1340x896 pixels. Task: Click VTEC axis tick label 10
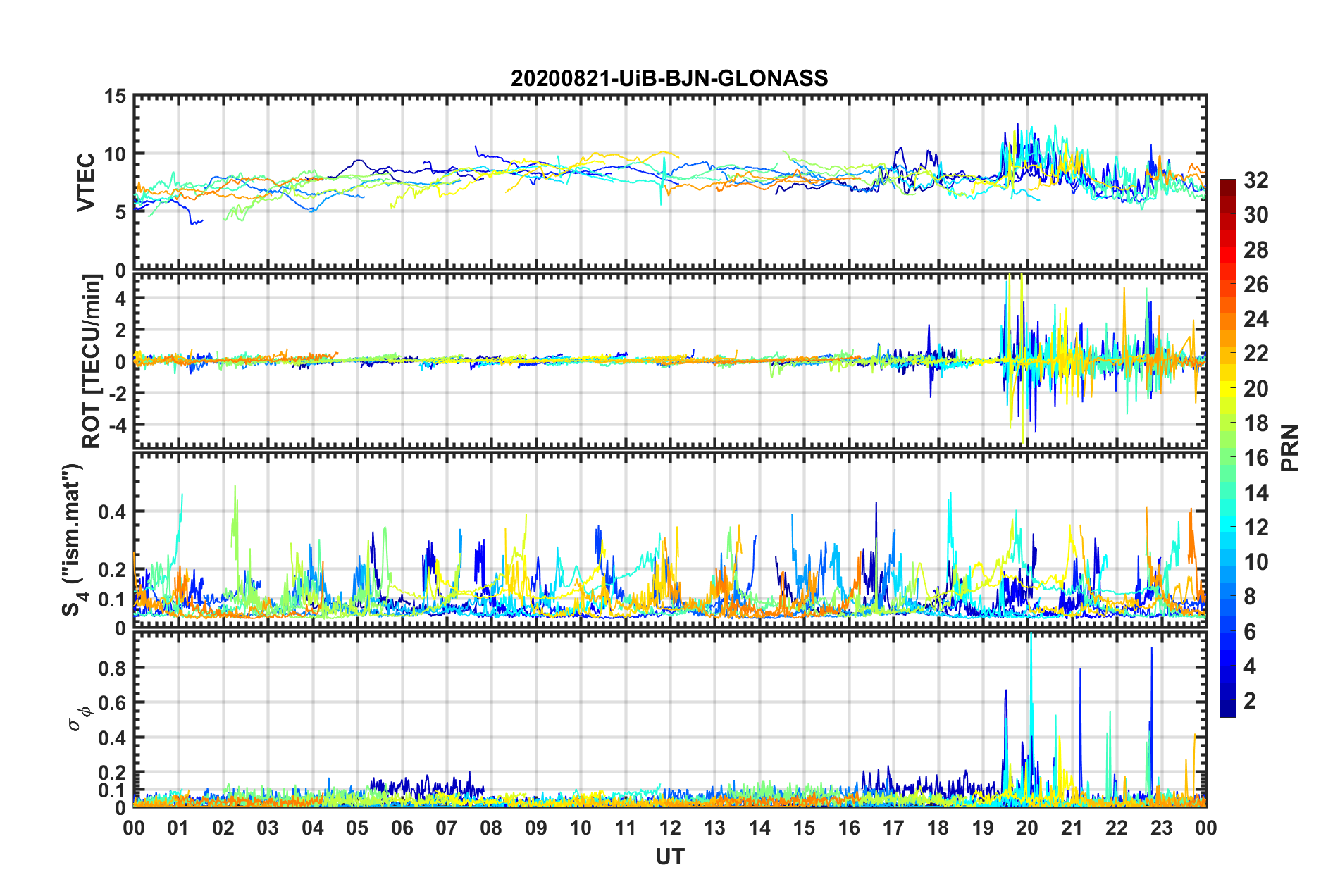tap(115, 154)
